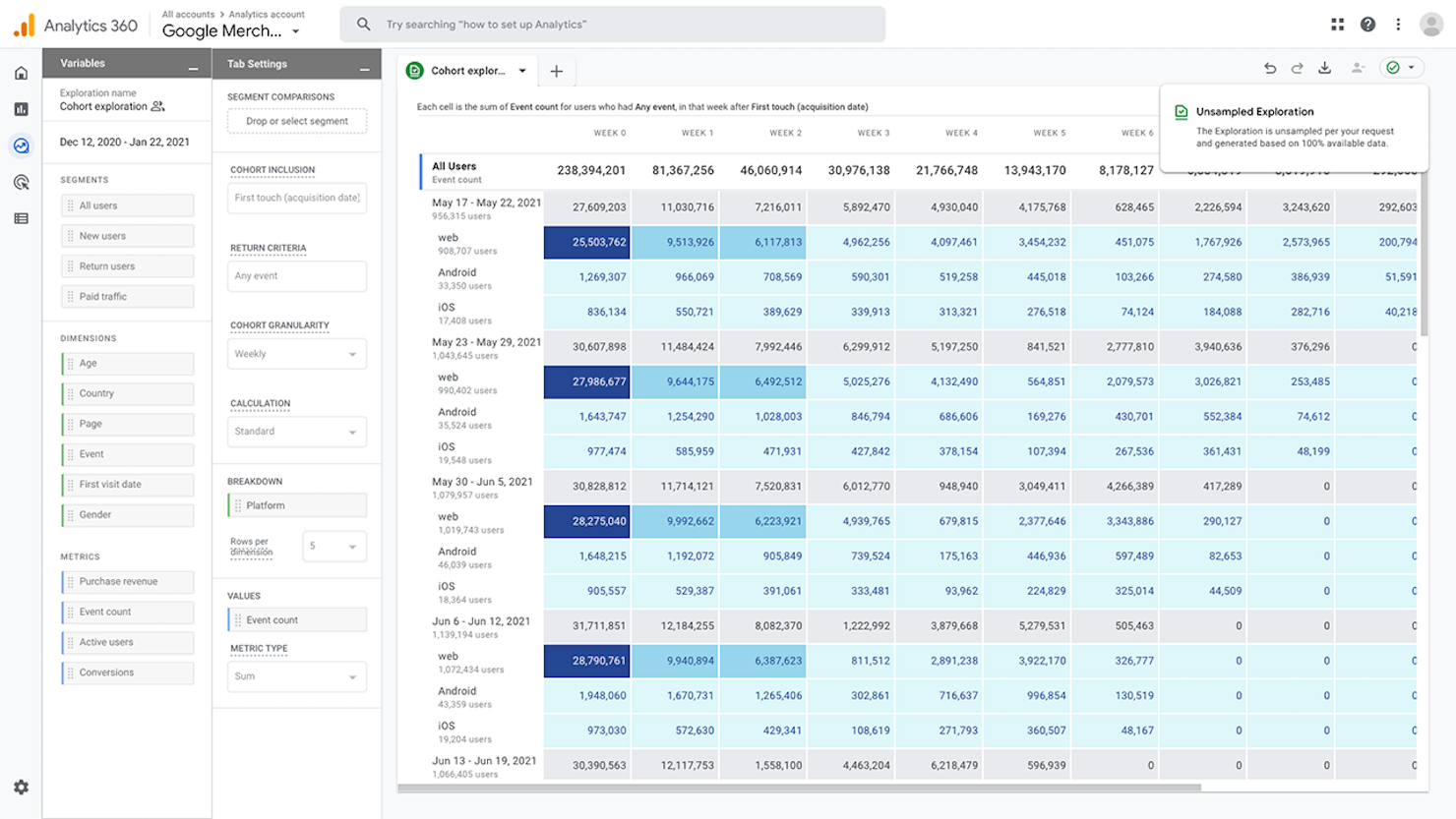Click the Advertising icon in sidebar
This screenshot has height=819, width=1456.
pyautogui.click(x=21, y=182)
